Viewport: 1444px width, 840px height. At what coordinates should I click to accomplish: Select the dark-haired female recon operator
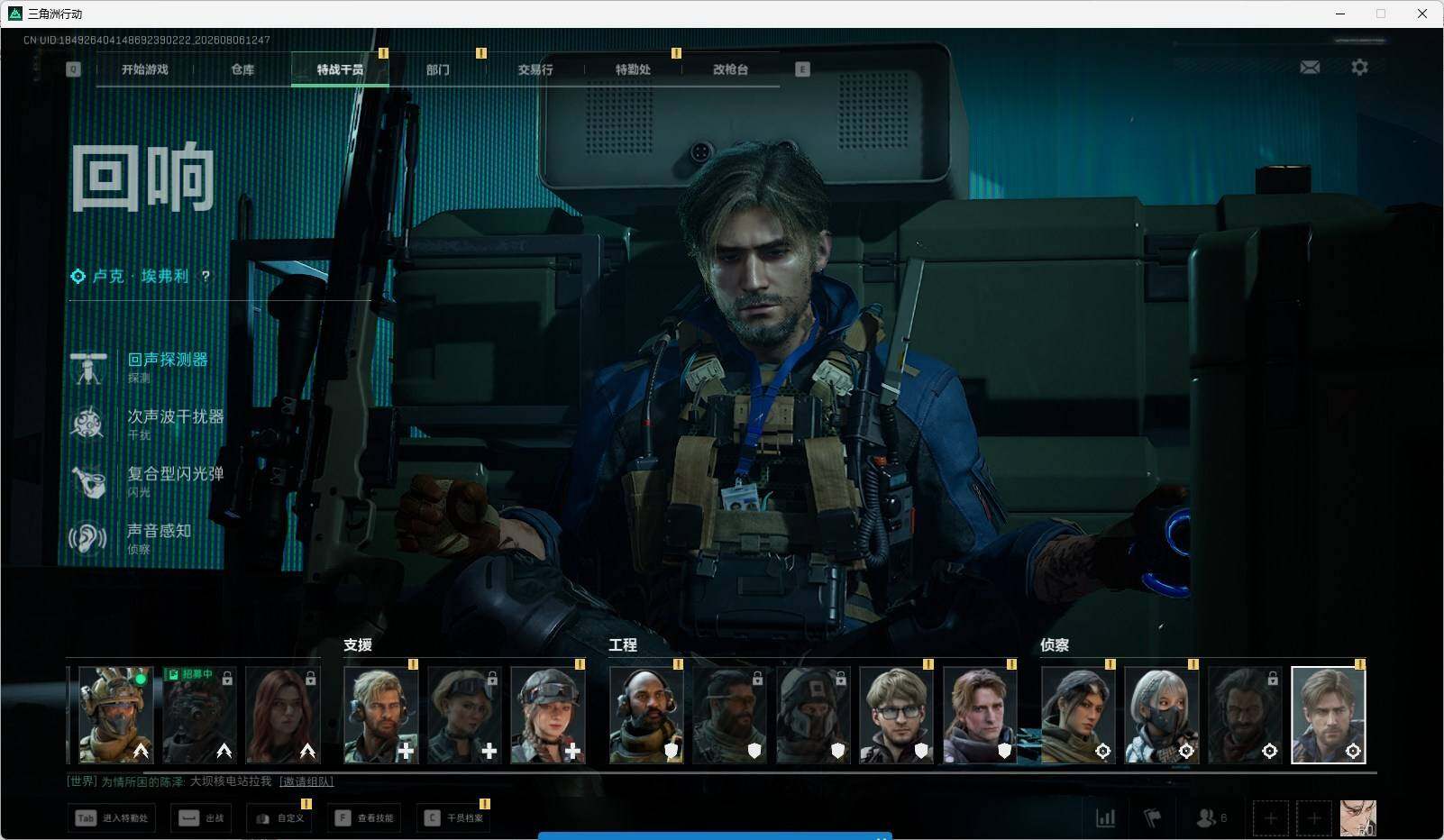coord(1078,715)
